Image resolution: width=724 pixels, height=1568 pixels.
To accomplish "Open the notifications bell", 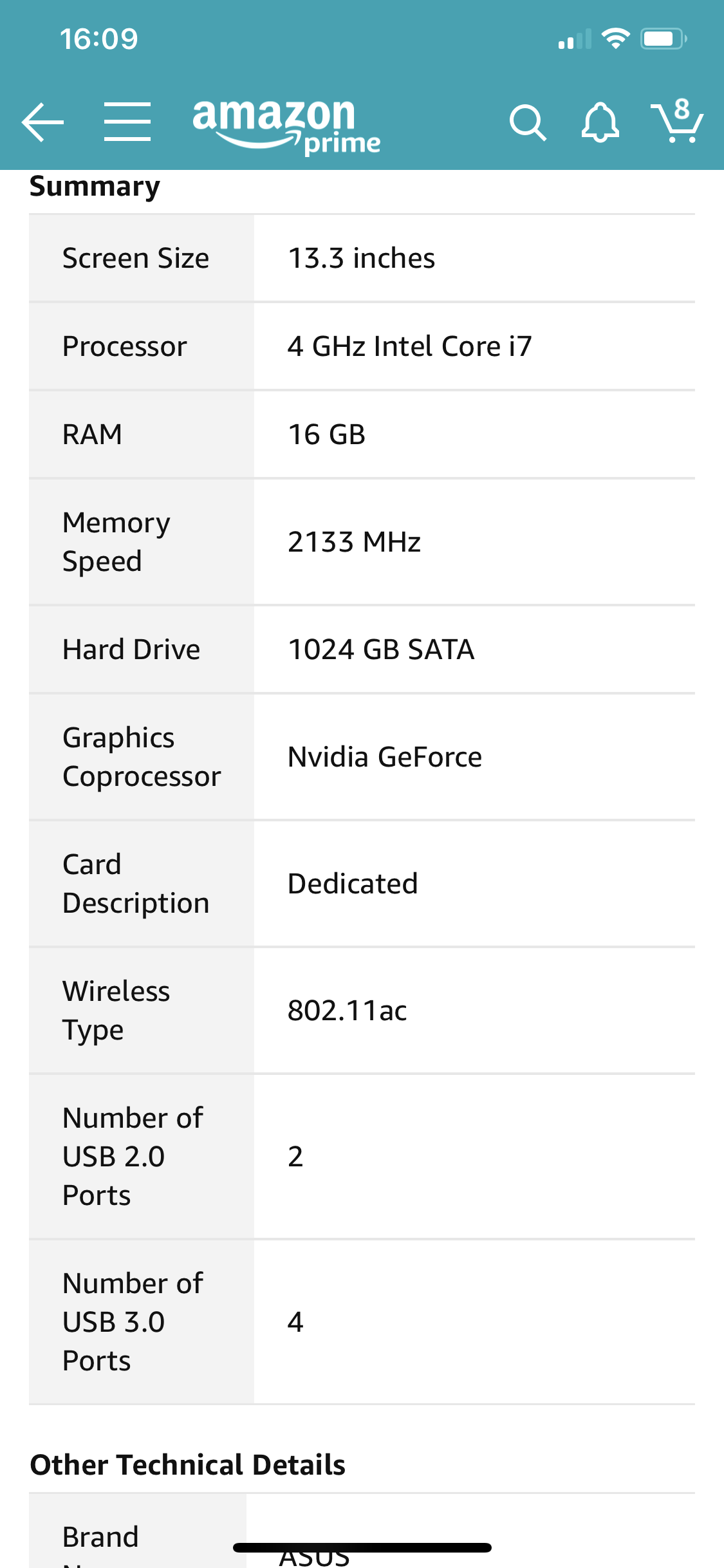I will coord(600,122).
